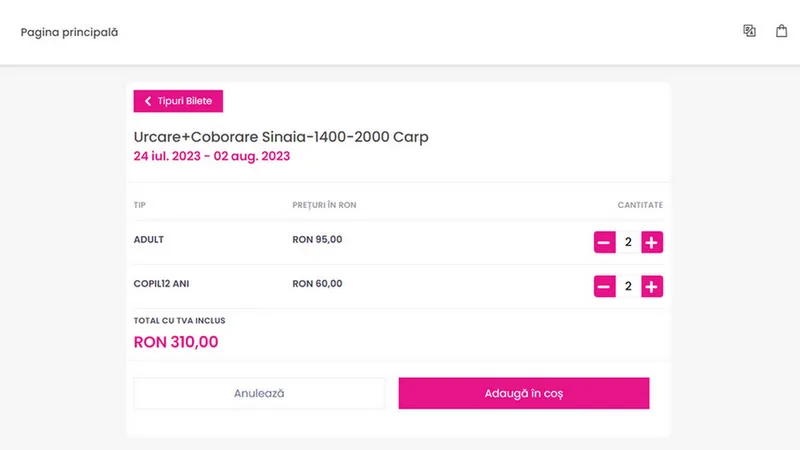Open the shopping bag cart icon
Screen dimensions: 800x450
click(x=781, y=31)
